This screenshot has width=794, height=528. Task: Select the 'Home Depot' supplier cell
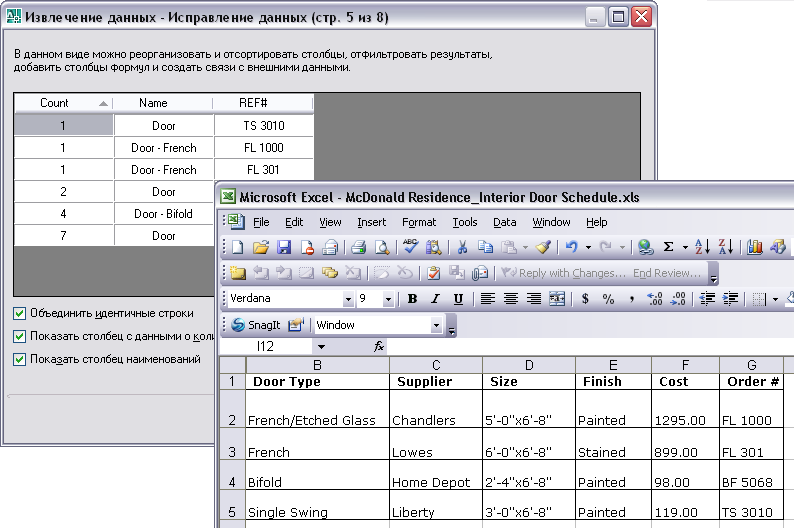pos(436,475)
